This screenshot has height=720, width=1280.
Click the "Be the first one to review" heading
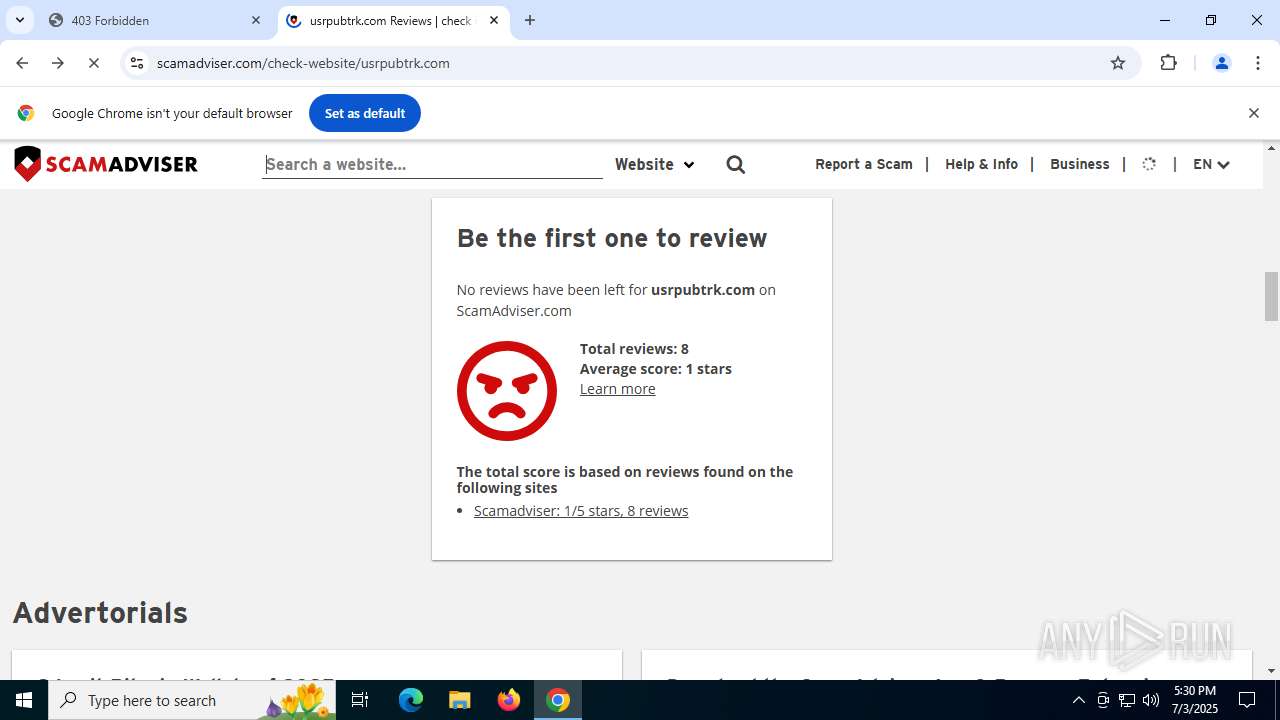tap(612, 238)
